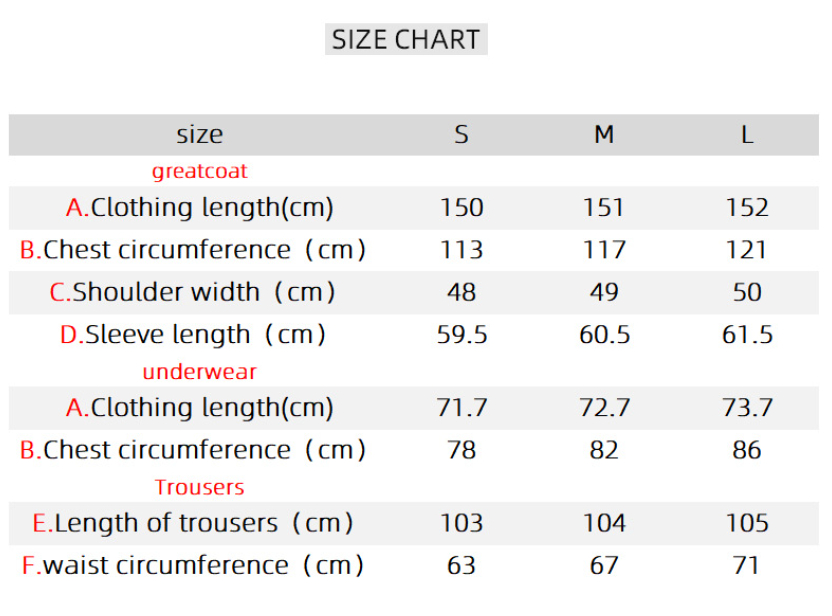Click the red greatcoat section label
Image resolution: width=832 pixels, height=616 pixels.
[x=200, y=171]
